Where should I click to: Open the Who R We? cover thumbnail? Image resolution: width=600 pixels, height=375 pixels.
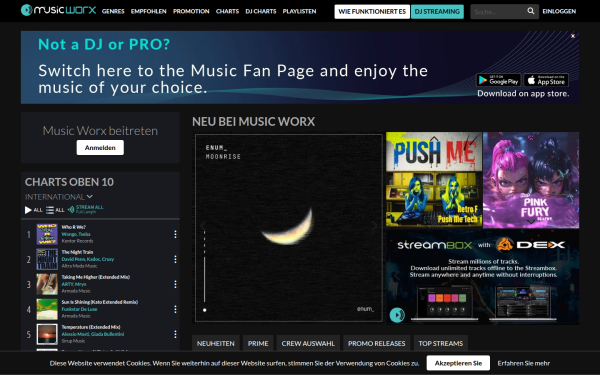click(47, 234)
